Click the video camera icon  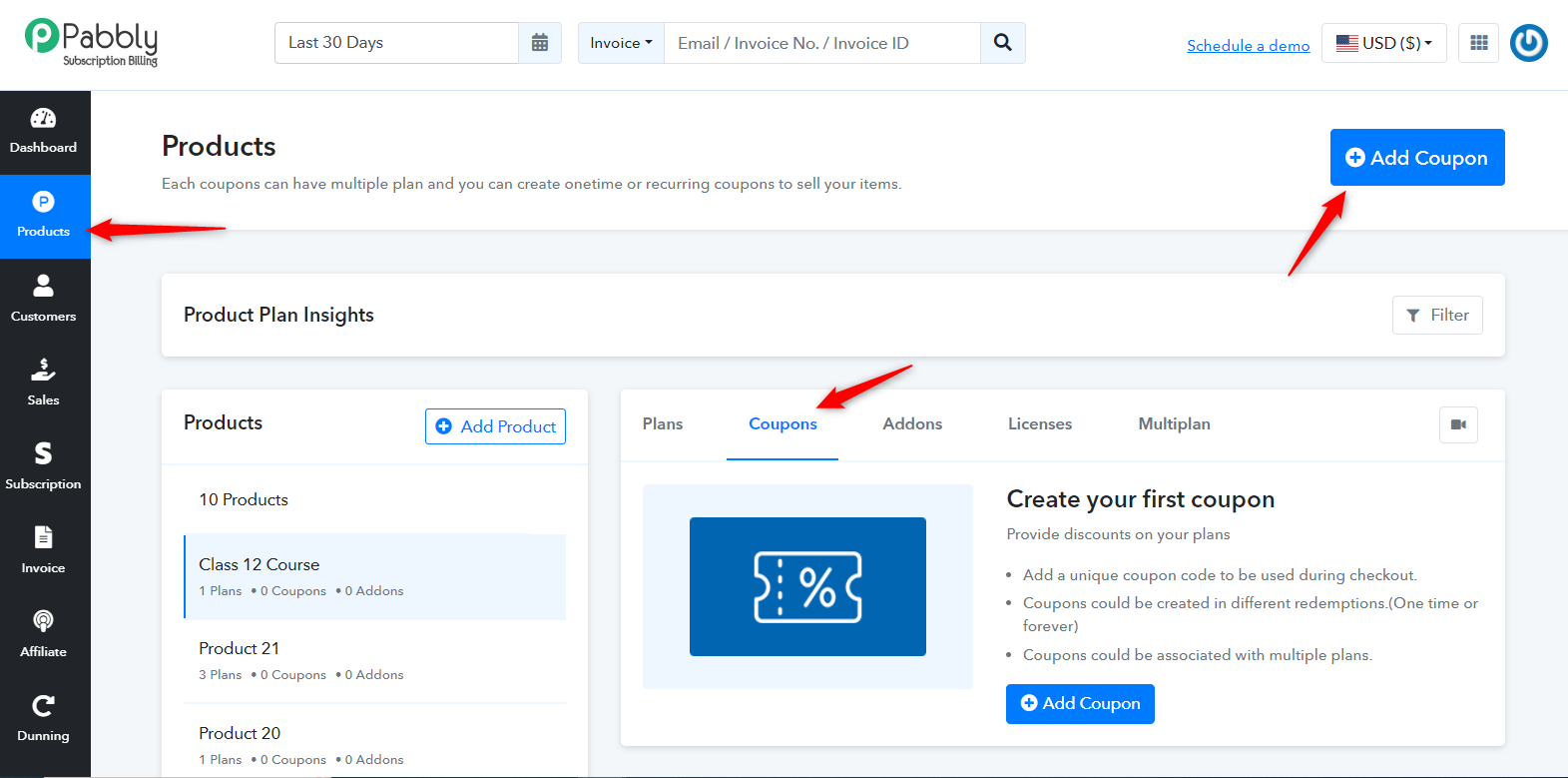[1458, 424]
